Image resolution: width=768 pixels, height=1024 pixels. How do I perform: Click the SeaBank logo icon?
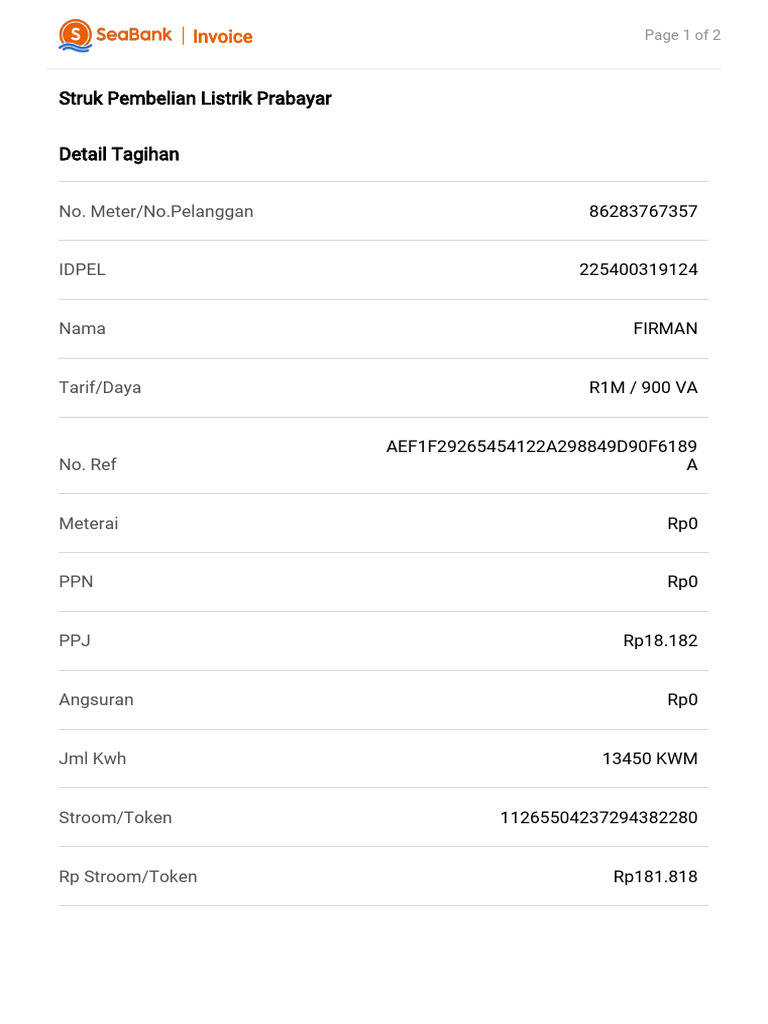click(75, 36)
